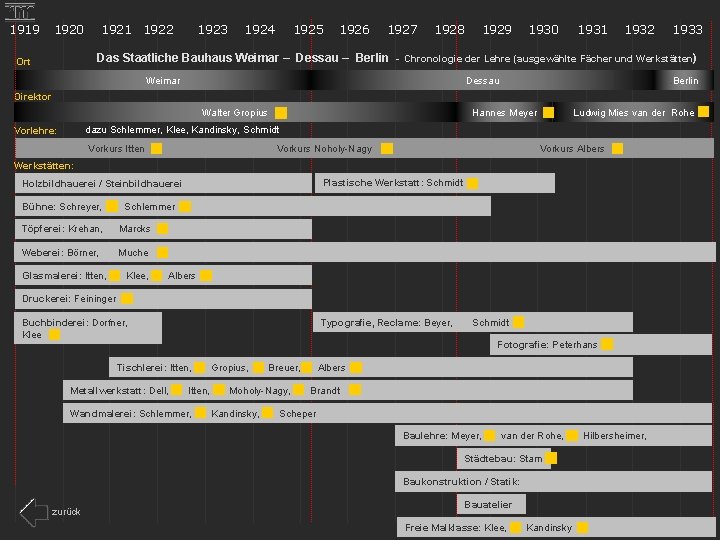The width and height of the screenshot is (720, 540).
Task: Open Schmidt's marker in Typografie row
Action: point(518,322)
